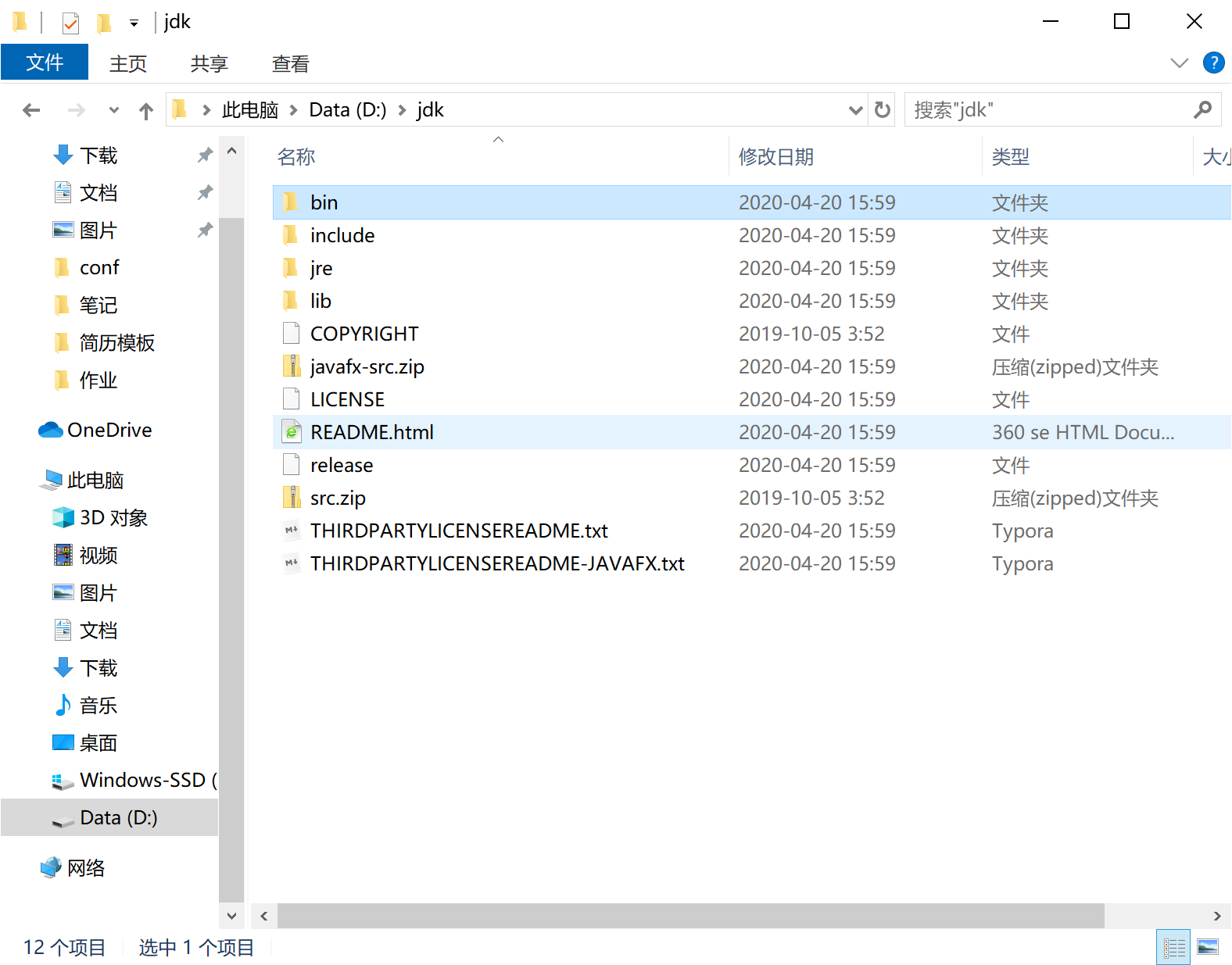Sort by 名称 column header
This screenshot has width=1232, height=965.
(x=296, y=157)
